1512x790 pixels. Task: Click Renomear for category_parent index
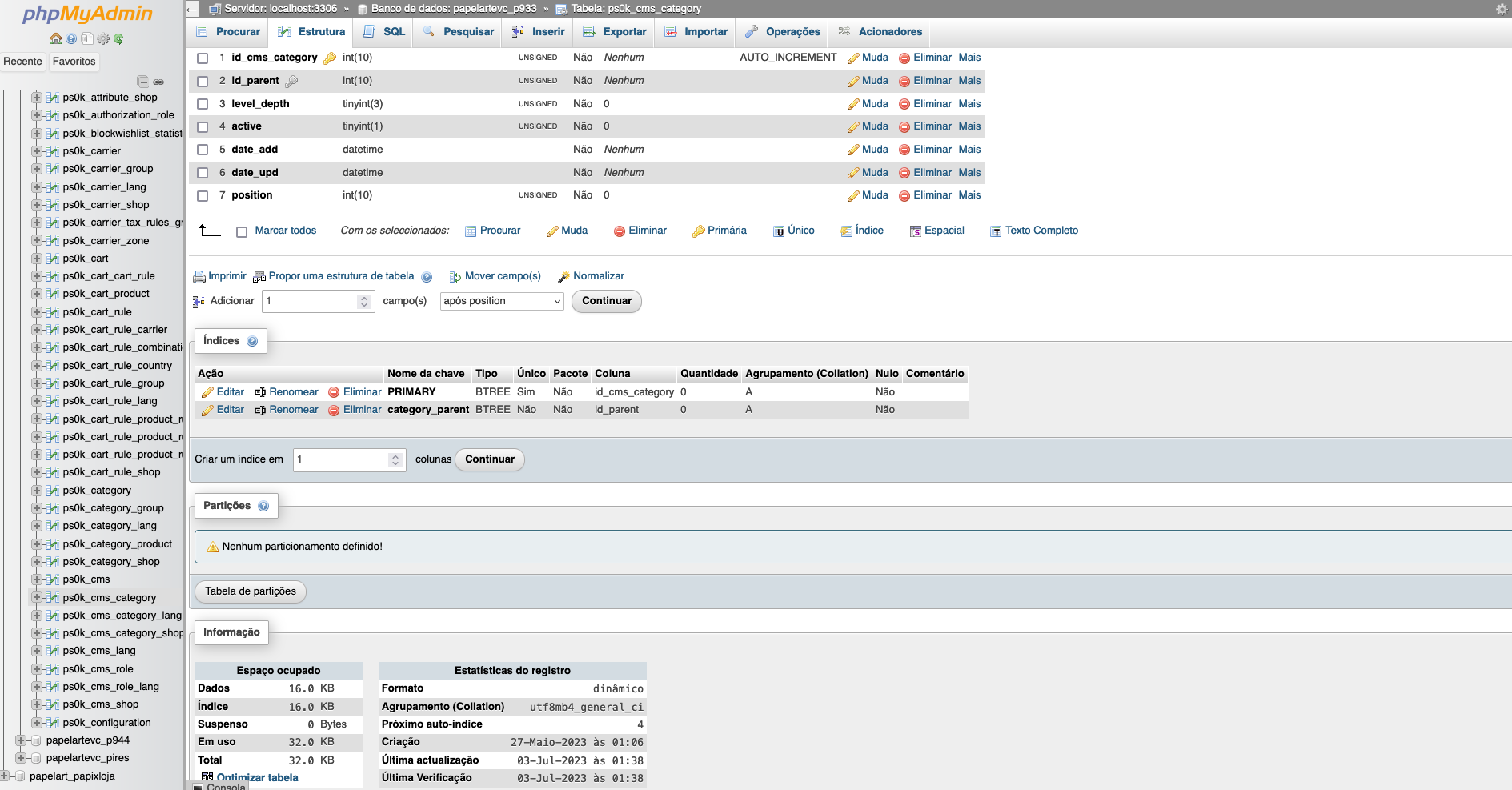coord(287,410)
